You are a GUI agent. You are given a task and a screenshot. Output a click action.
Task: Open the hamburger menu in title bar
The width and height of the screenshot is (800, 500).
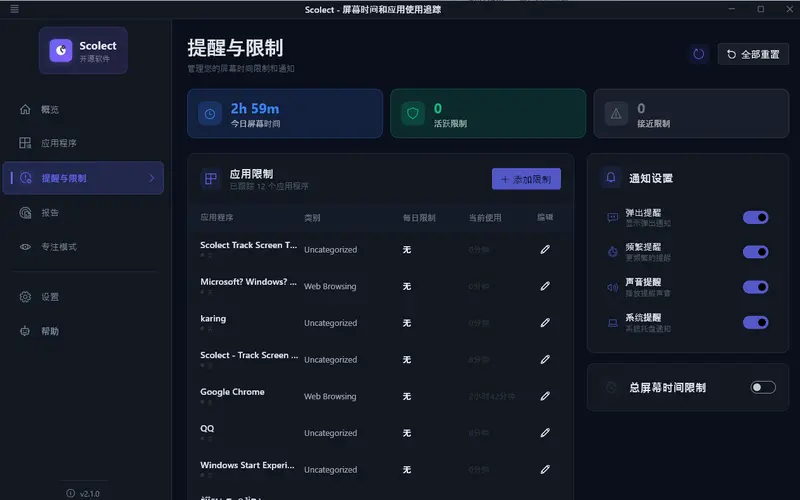click(x=14, y=9)
